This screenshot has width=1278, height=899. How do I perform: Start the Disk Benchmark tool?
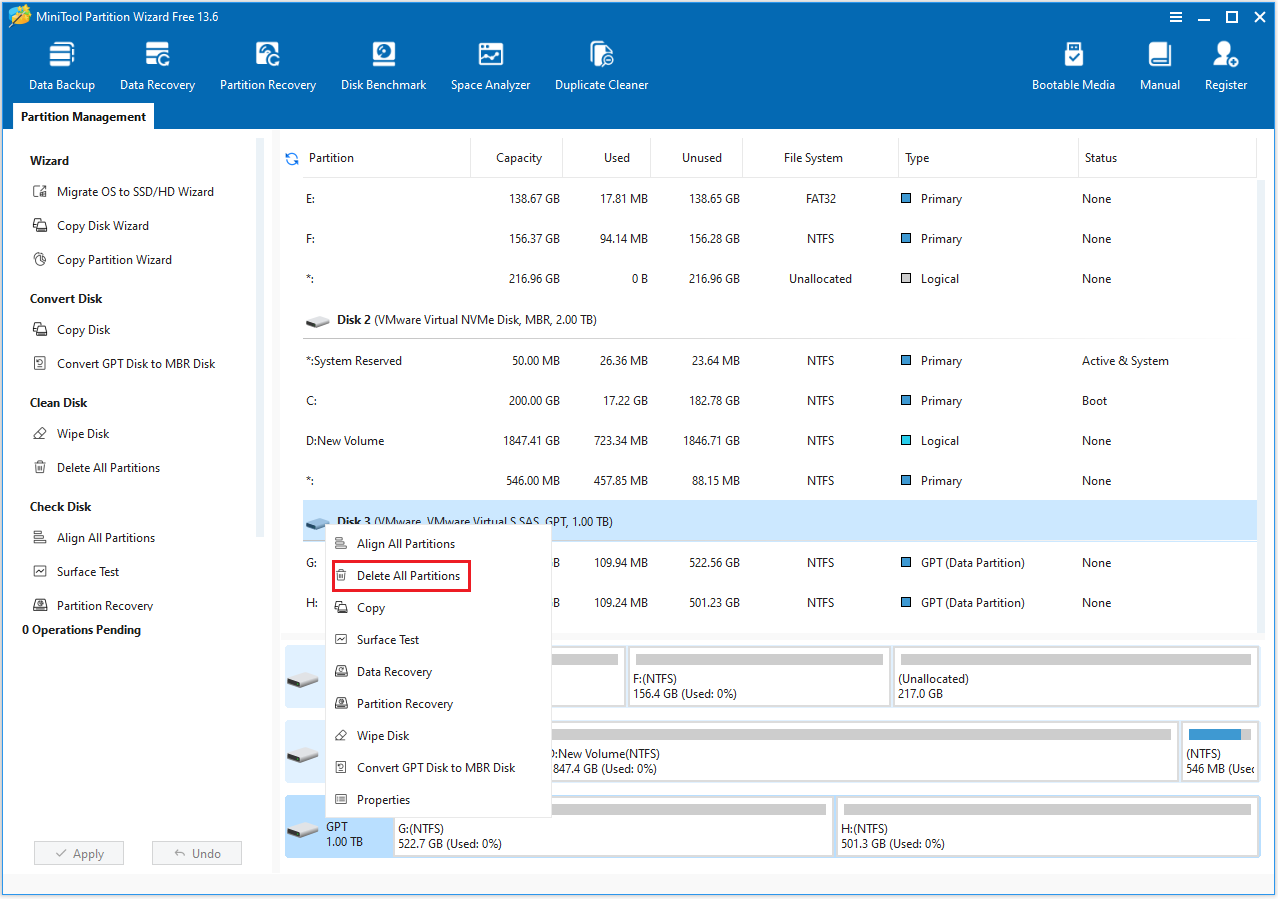(x=383, y=64)
